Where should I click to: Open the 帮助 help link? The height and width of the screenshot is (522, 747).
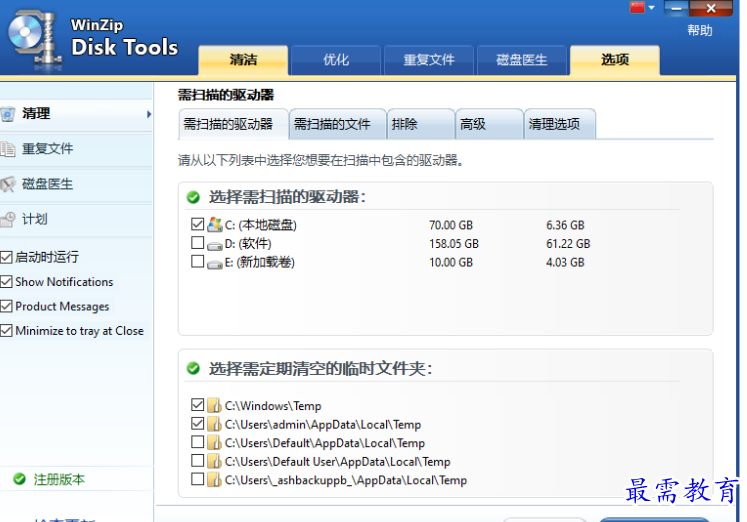tap(699, 30)
